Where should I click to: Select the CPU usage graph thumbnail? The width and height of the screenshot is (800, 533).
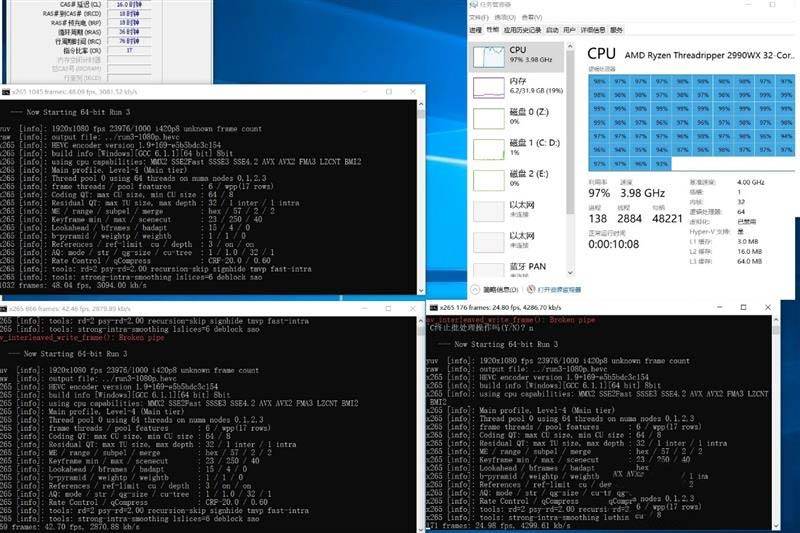pyautogui.click(x=497, y=56)
